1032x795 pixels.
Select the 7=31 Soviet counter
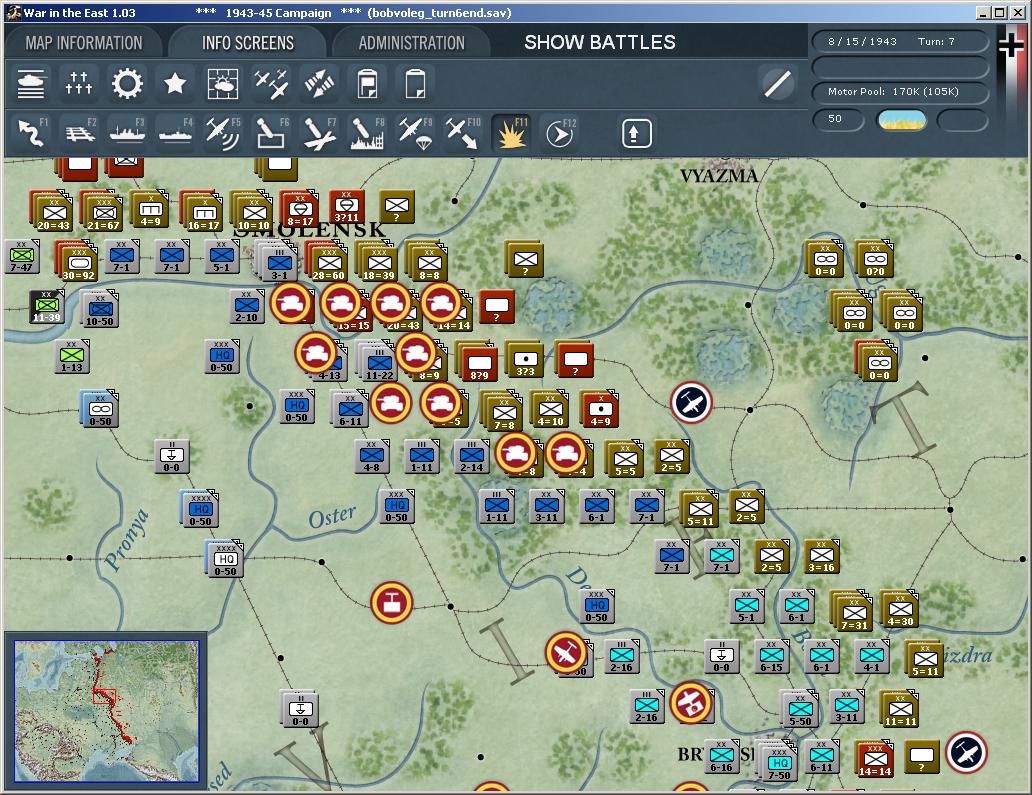854,613
